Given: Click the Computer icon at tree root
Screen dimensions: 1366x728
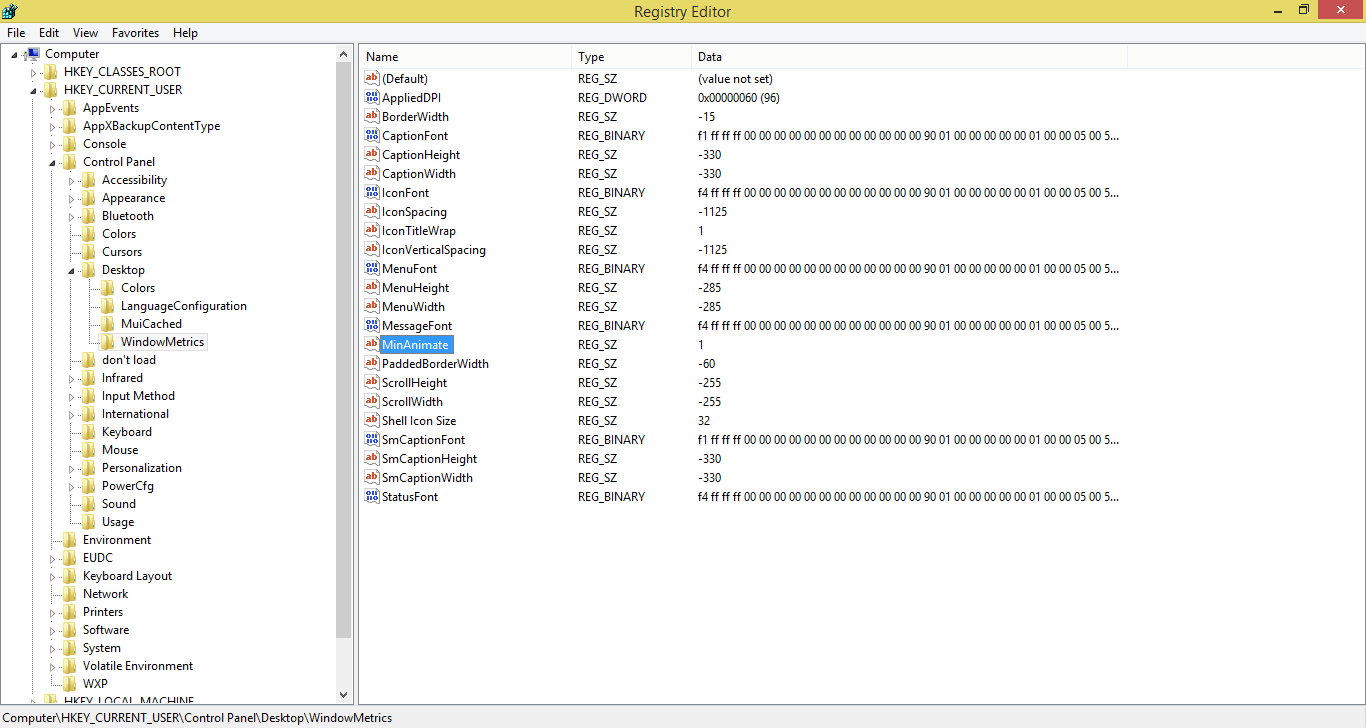Looking at the screenshot, I should coord(32,54).
